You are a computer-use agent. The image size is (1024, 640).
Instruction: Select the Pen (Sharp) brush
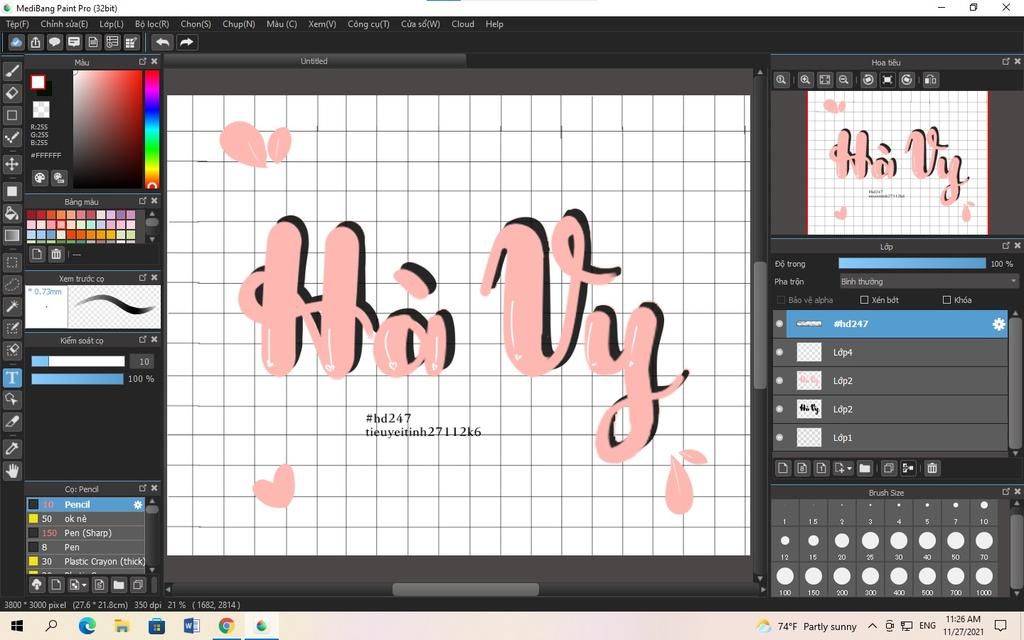[86, 533]
